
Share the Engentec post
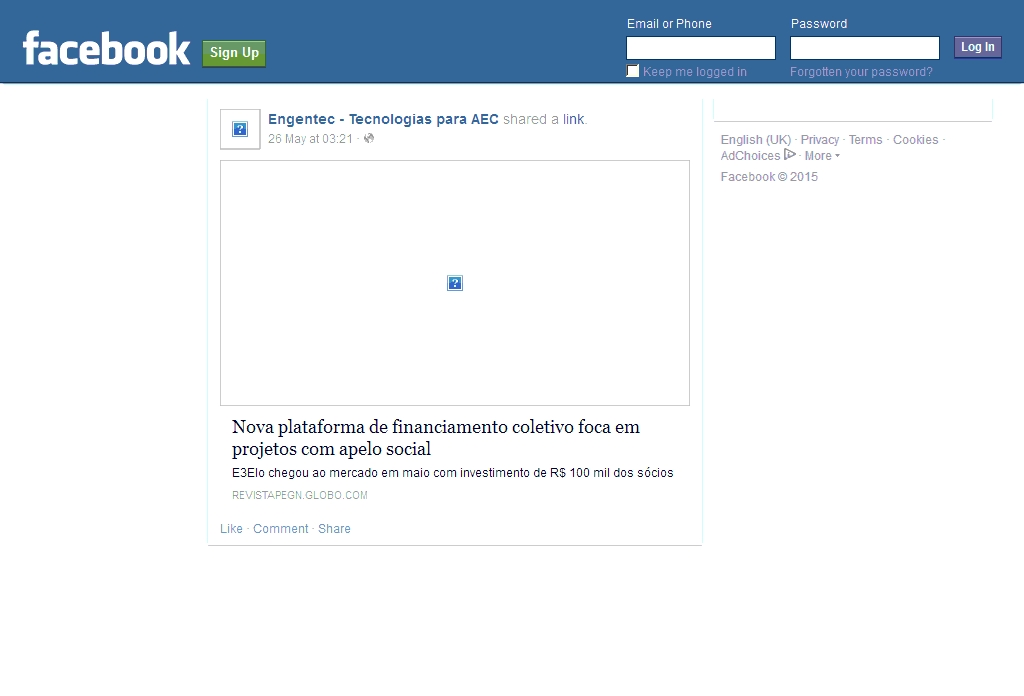point(334,529)
